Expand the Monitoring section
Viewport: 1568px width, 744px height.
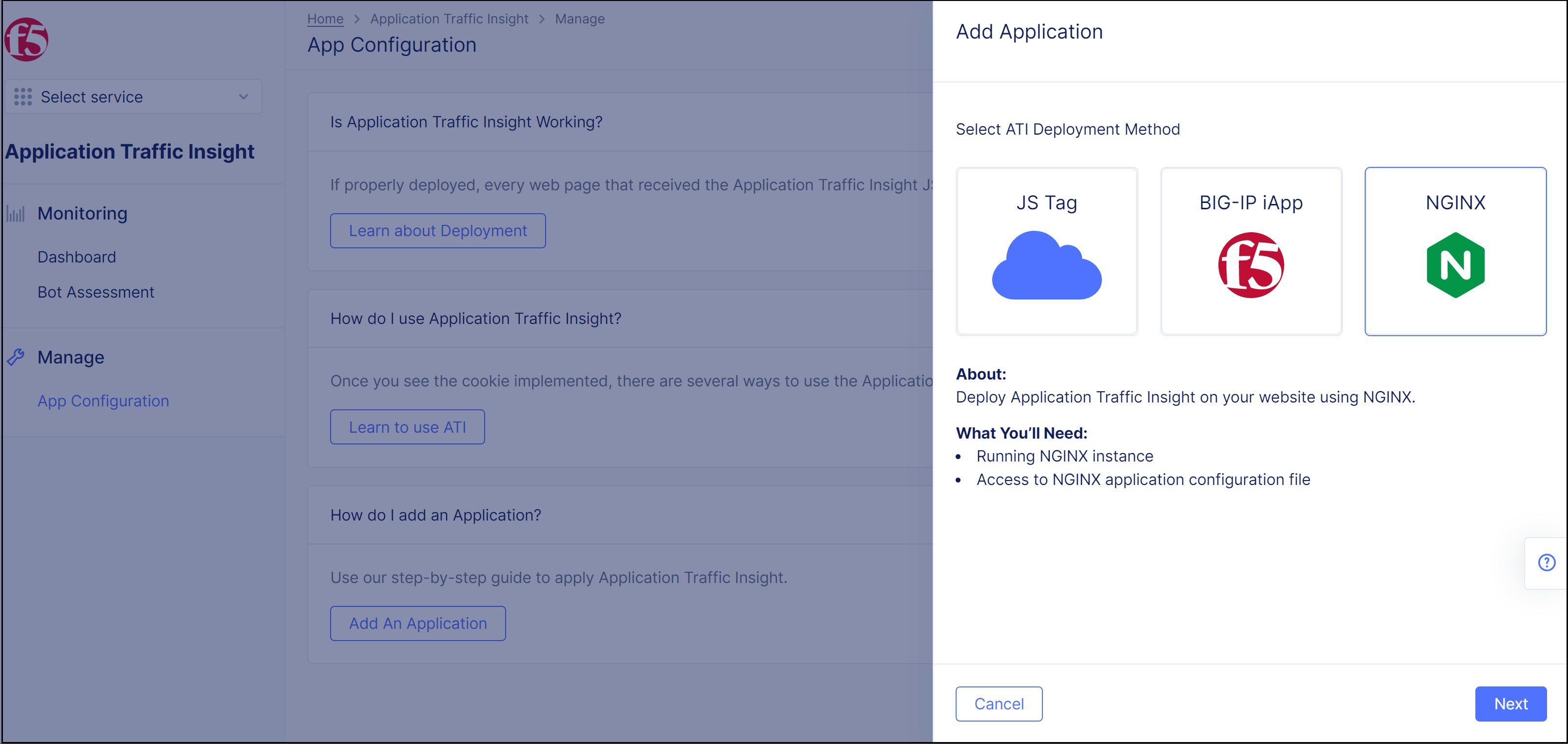tap(82, 213)
